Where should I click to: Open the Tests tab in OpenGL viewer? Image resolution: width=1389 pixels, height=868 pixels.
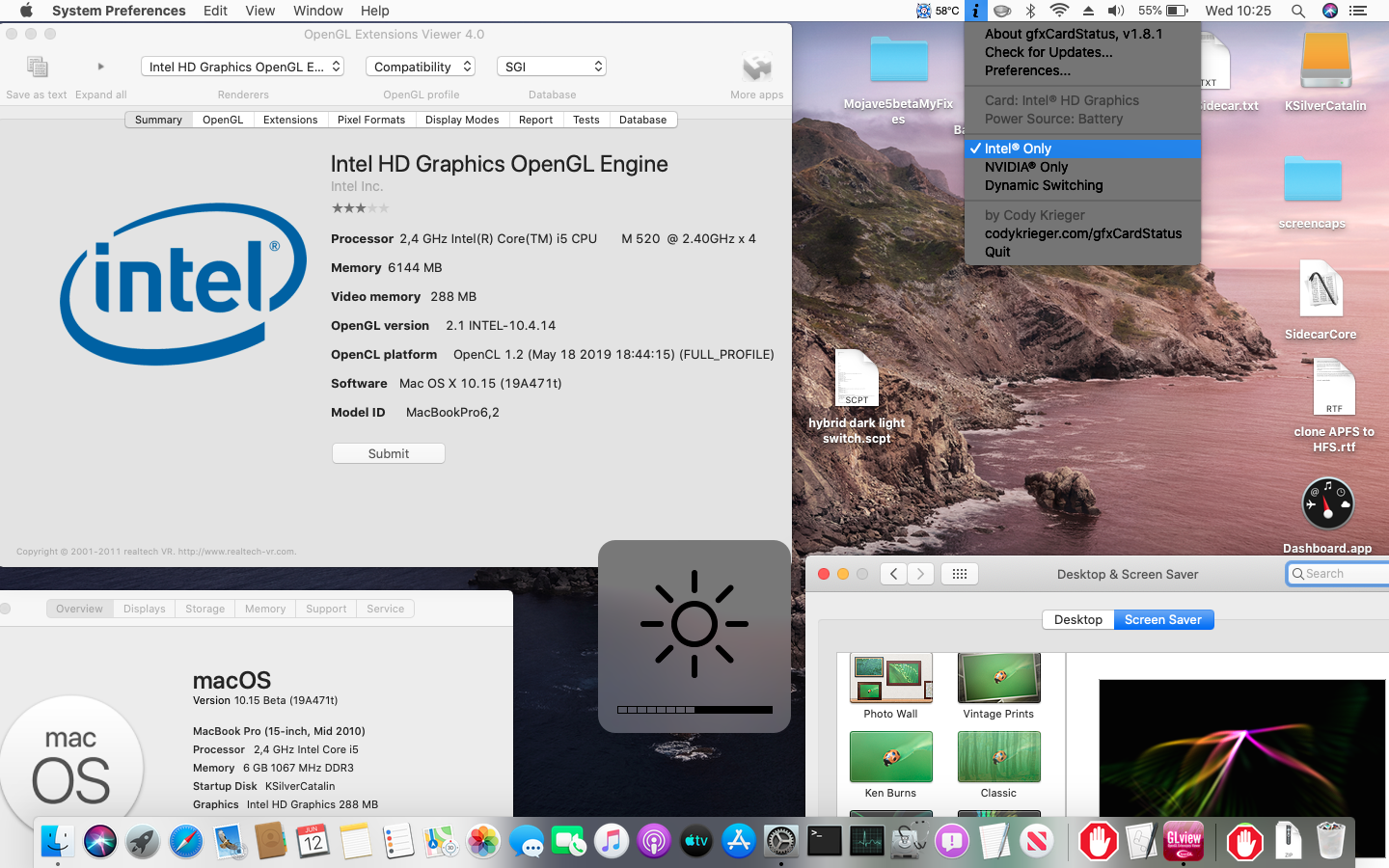click(x=586, y=120)
